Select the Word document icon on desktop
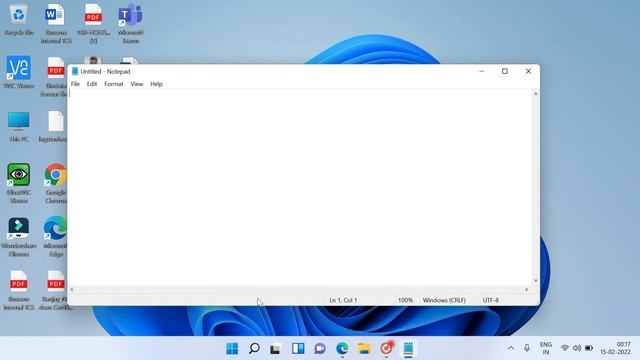This screenshot has height=360, width=640. (x=56, y=24)
